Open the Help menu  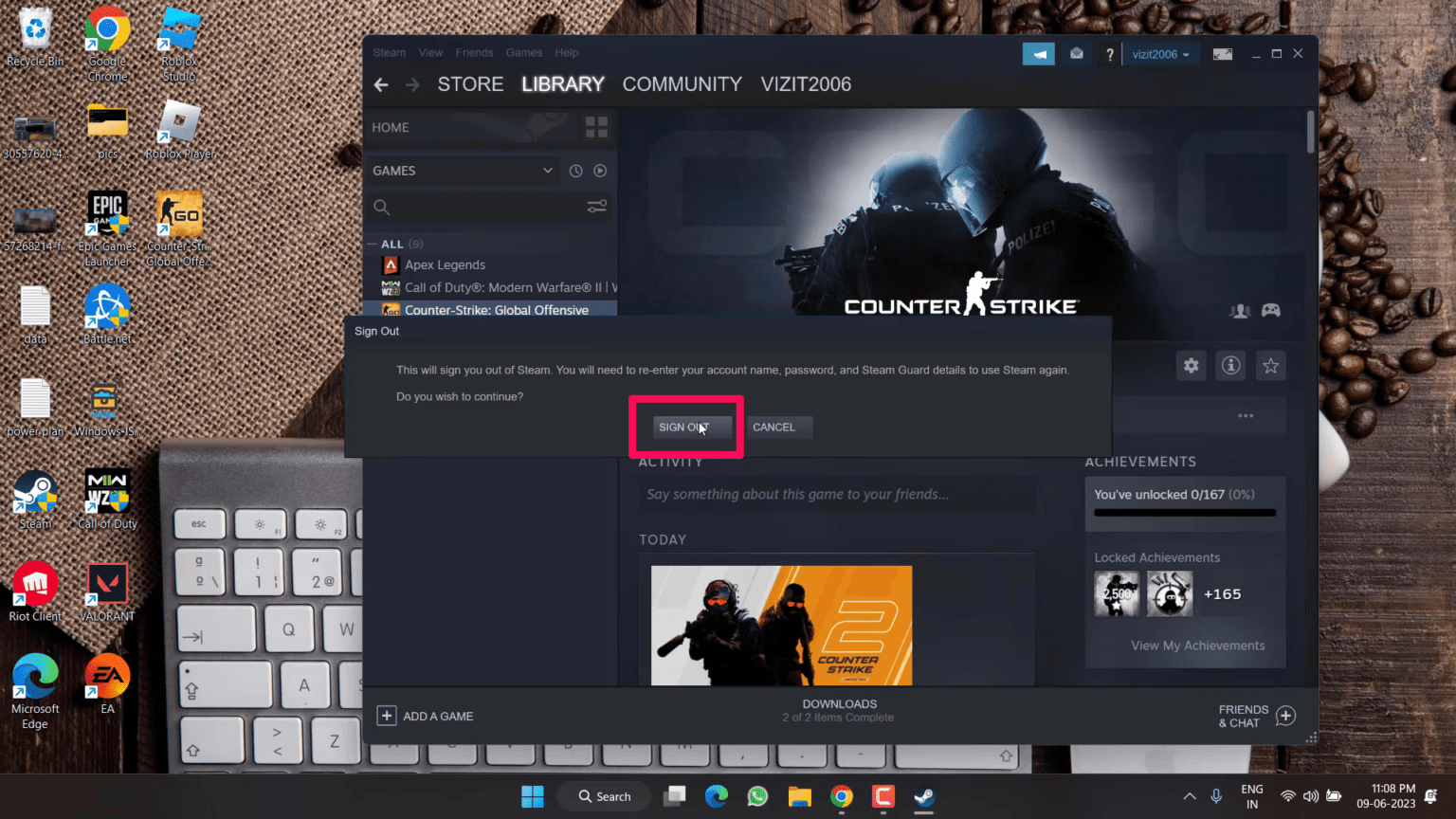567,53
